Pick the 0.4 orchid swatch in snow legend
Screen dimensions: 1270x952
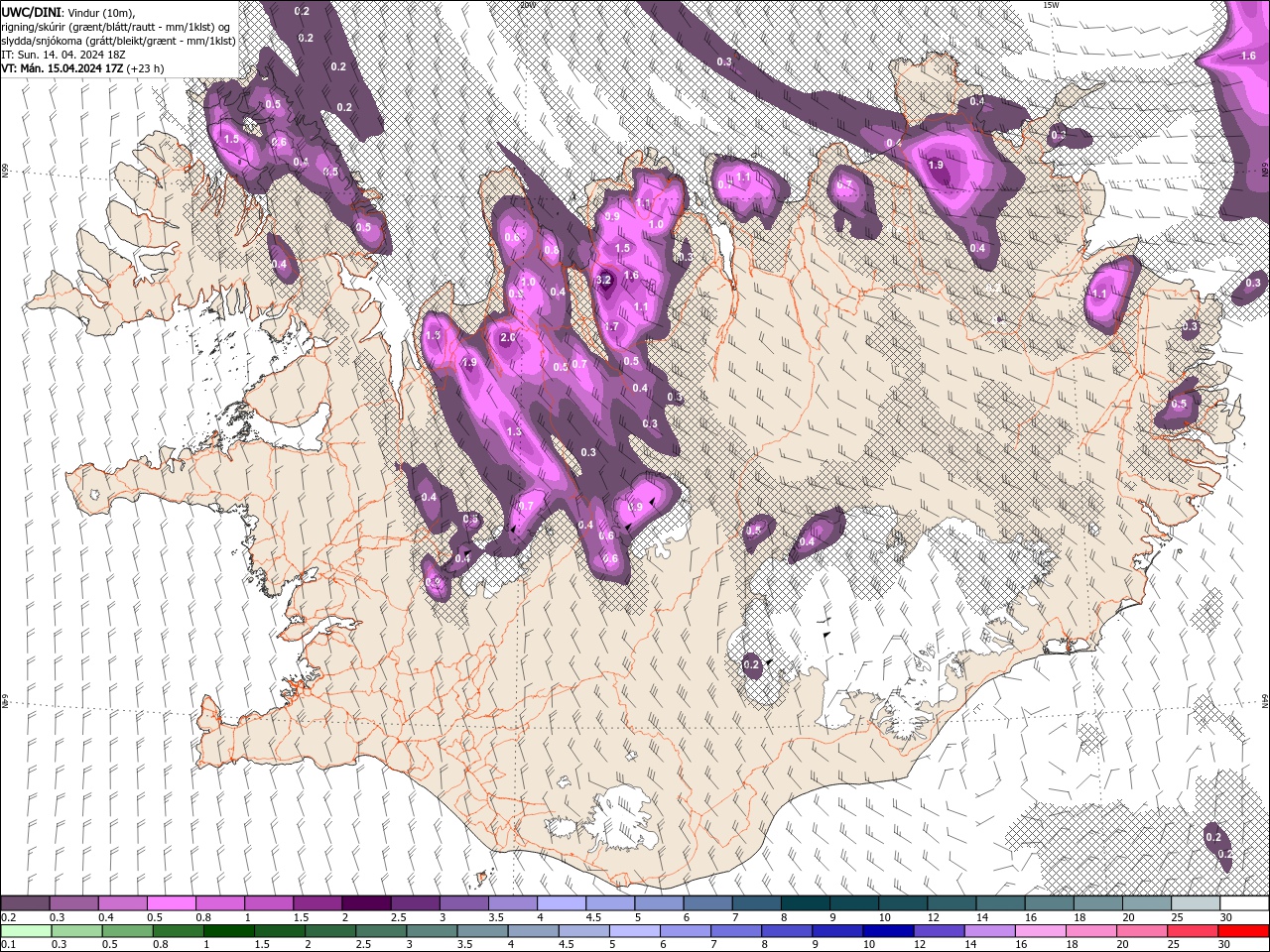pyautogui.click(x=122, y=903)
